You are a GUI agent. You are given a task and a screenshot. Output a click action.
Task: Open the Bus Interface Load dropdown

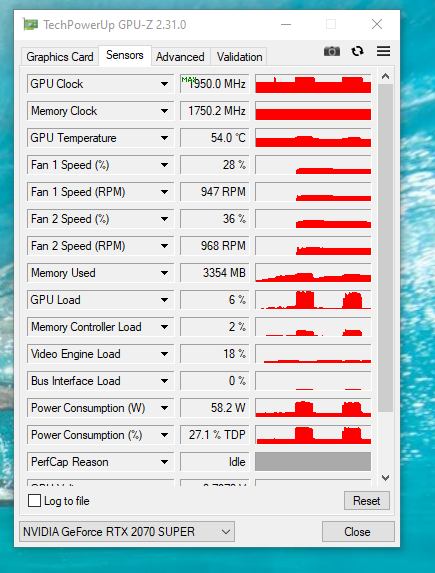click(x=164, y=381)
